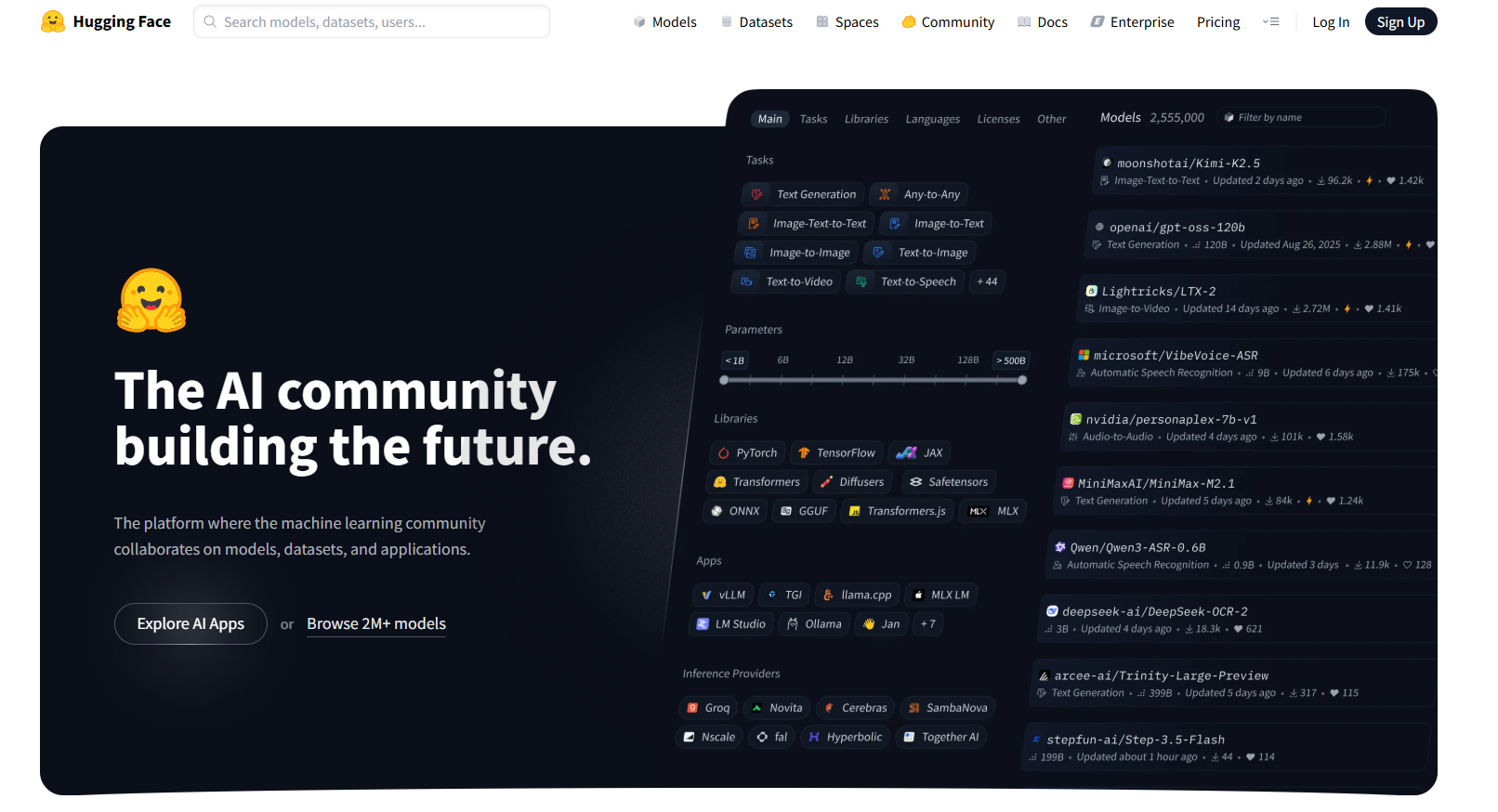Select the >500B parameters label

pyautogui.click(x=1011, y=360)
